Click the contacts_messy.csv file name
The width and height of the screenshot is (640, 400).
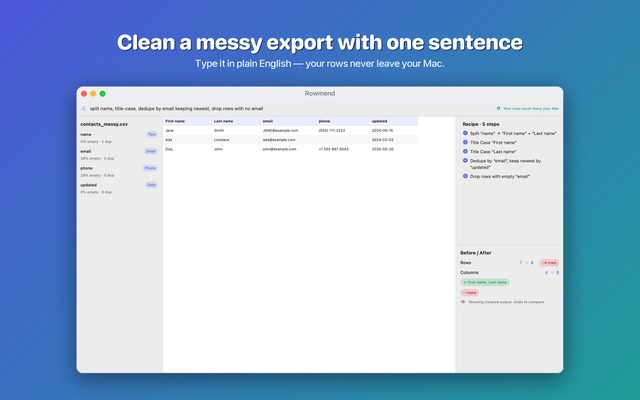[x=104, y=124]
